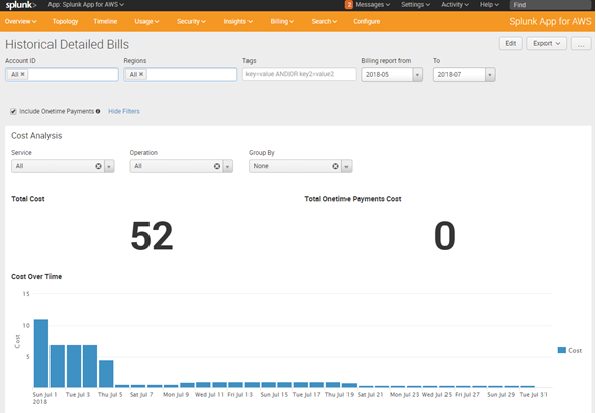Open the Usage menu

tap(147, 21)
